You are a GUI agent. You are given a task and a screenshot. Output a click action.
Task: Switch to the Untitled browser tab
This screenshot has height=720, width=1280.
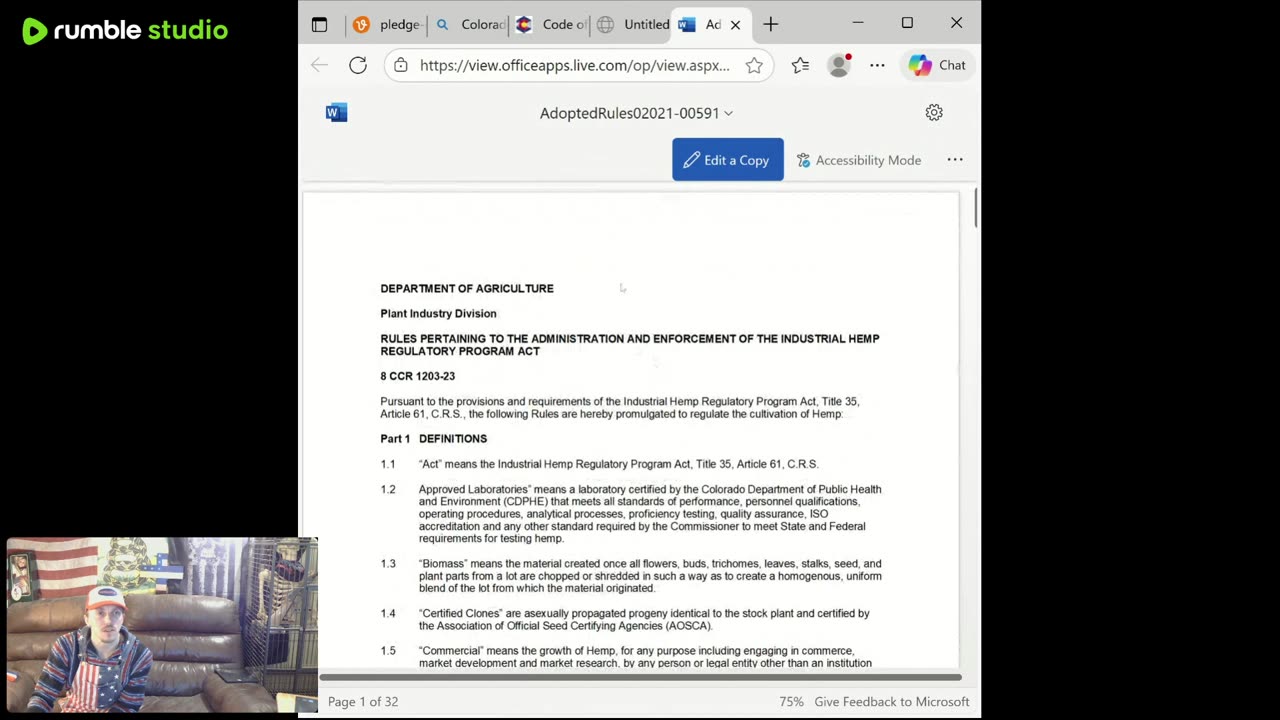click(x=632, y=24)
